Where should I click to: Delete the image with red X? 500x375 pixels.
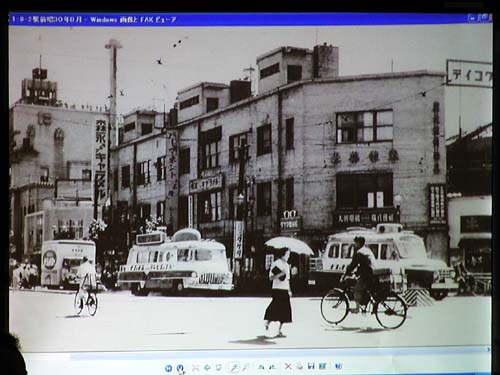click(x=288, y=367)
